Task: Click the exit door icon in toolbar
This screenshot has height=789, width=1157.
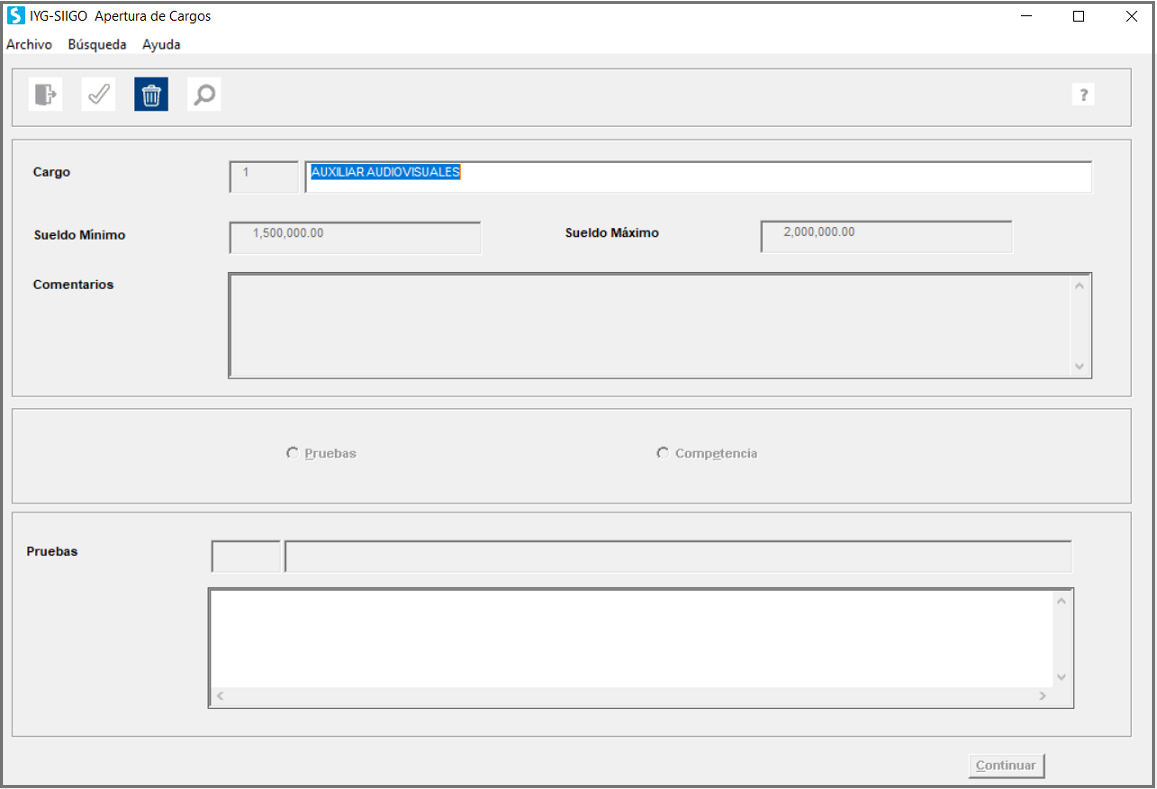Action: point(46,94)
